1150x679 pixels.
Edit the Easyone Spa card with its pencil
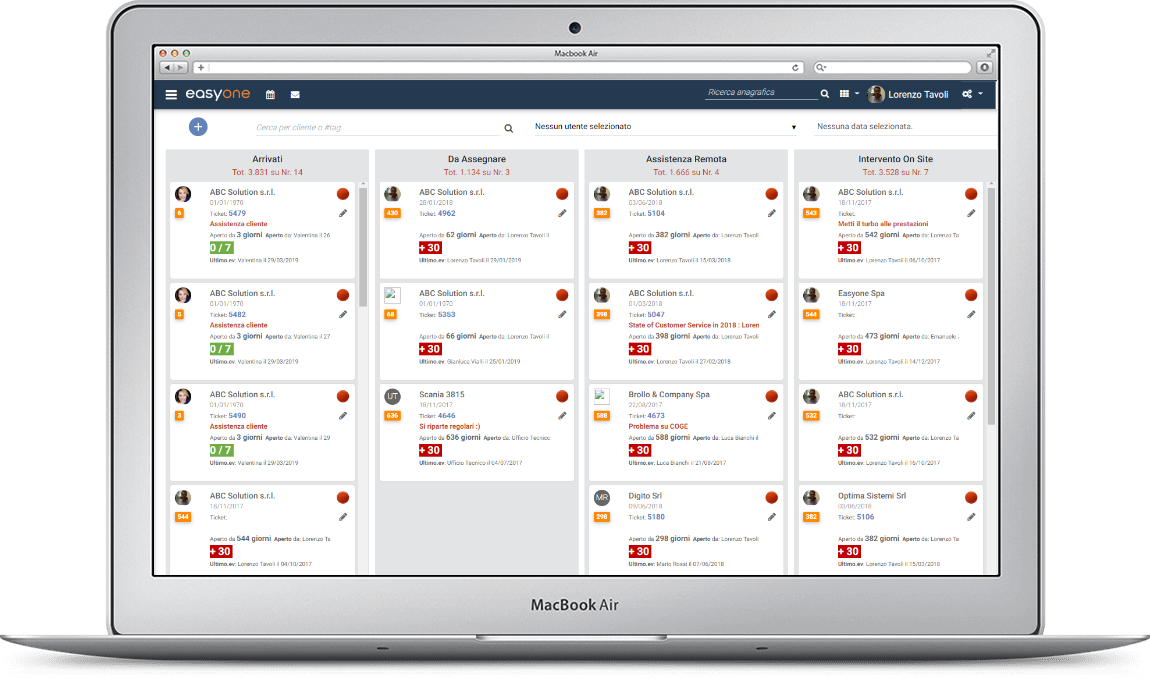tap(971, 315)
